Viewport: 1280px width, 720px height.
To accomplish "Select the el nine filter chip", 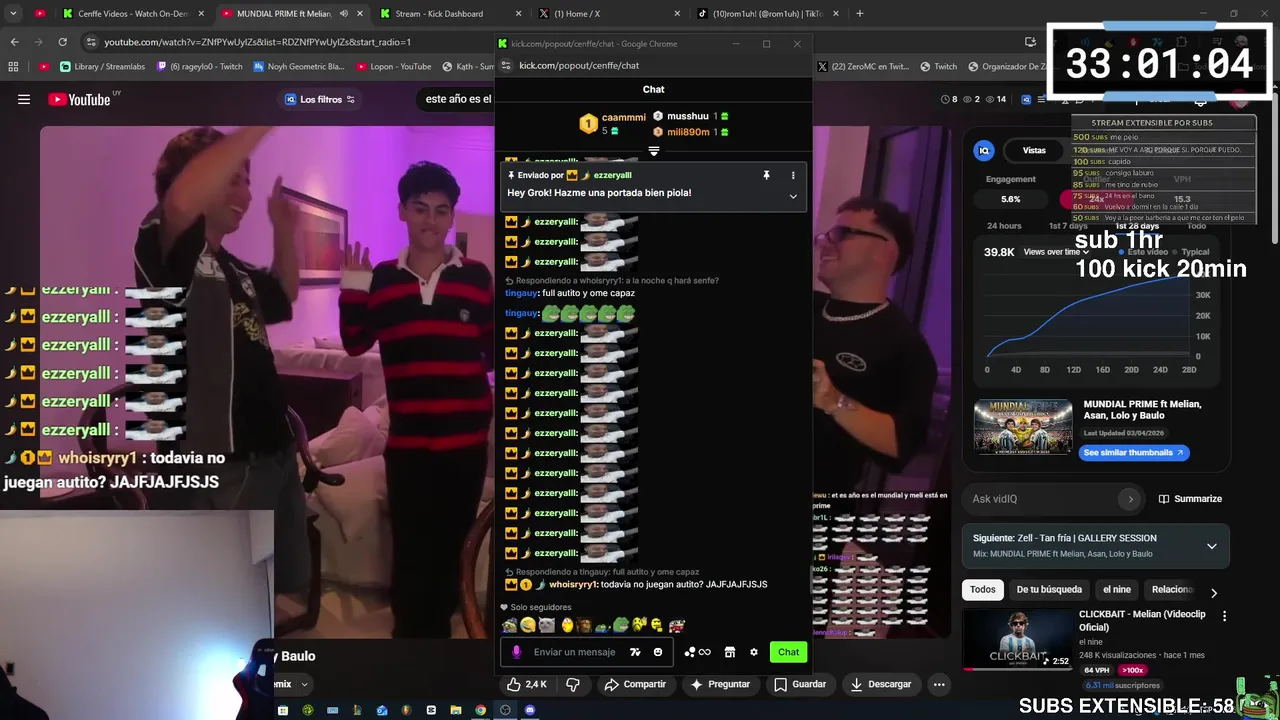I will (1116, 590).
